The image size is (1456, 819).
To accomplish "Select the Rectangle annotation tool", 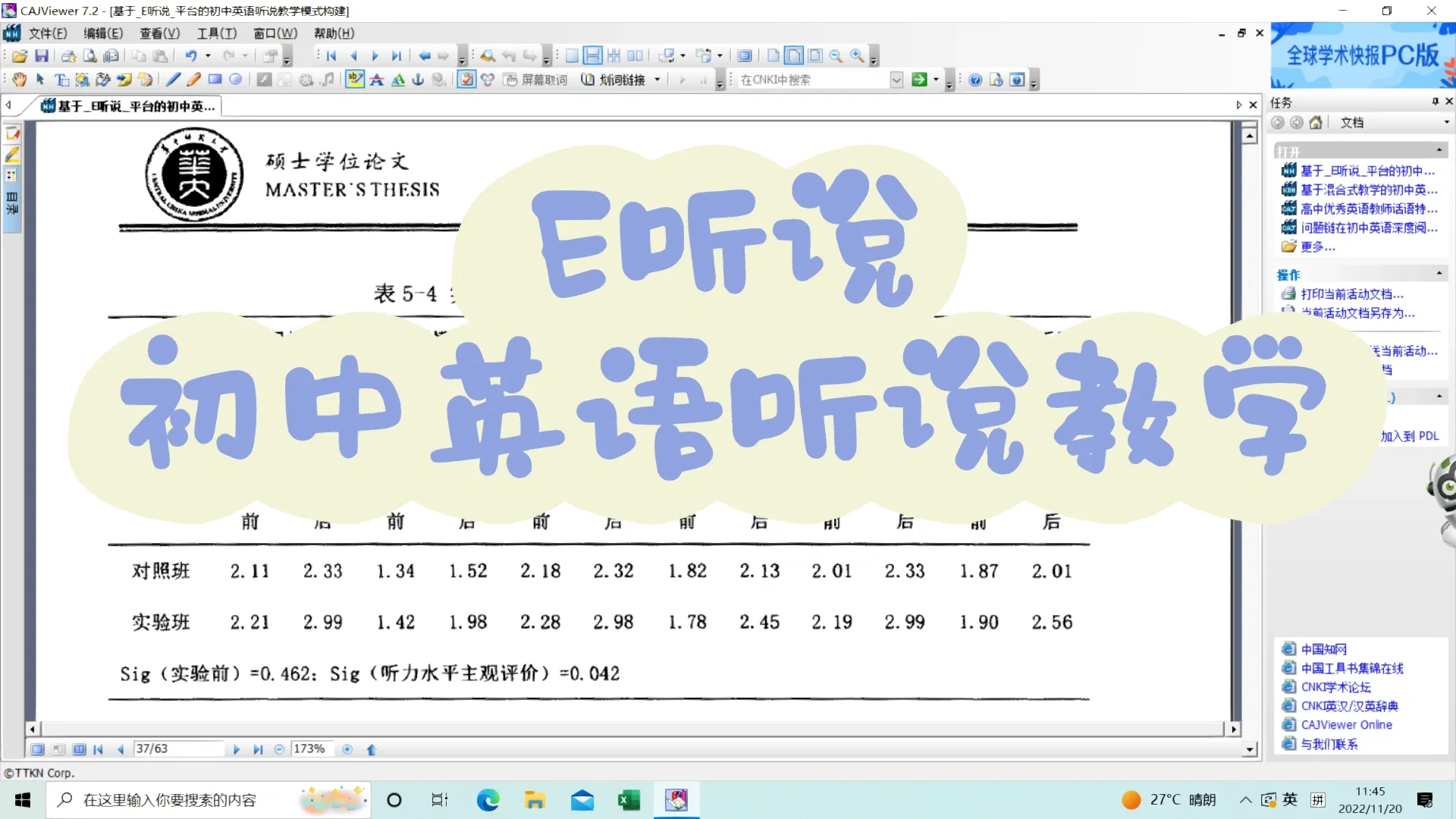I will click(215, 80).
